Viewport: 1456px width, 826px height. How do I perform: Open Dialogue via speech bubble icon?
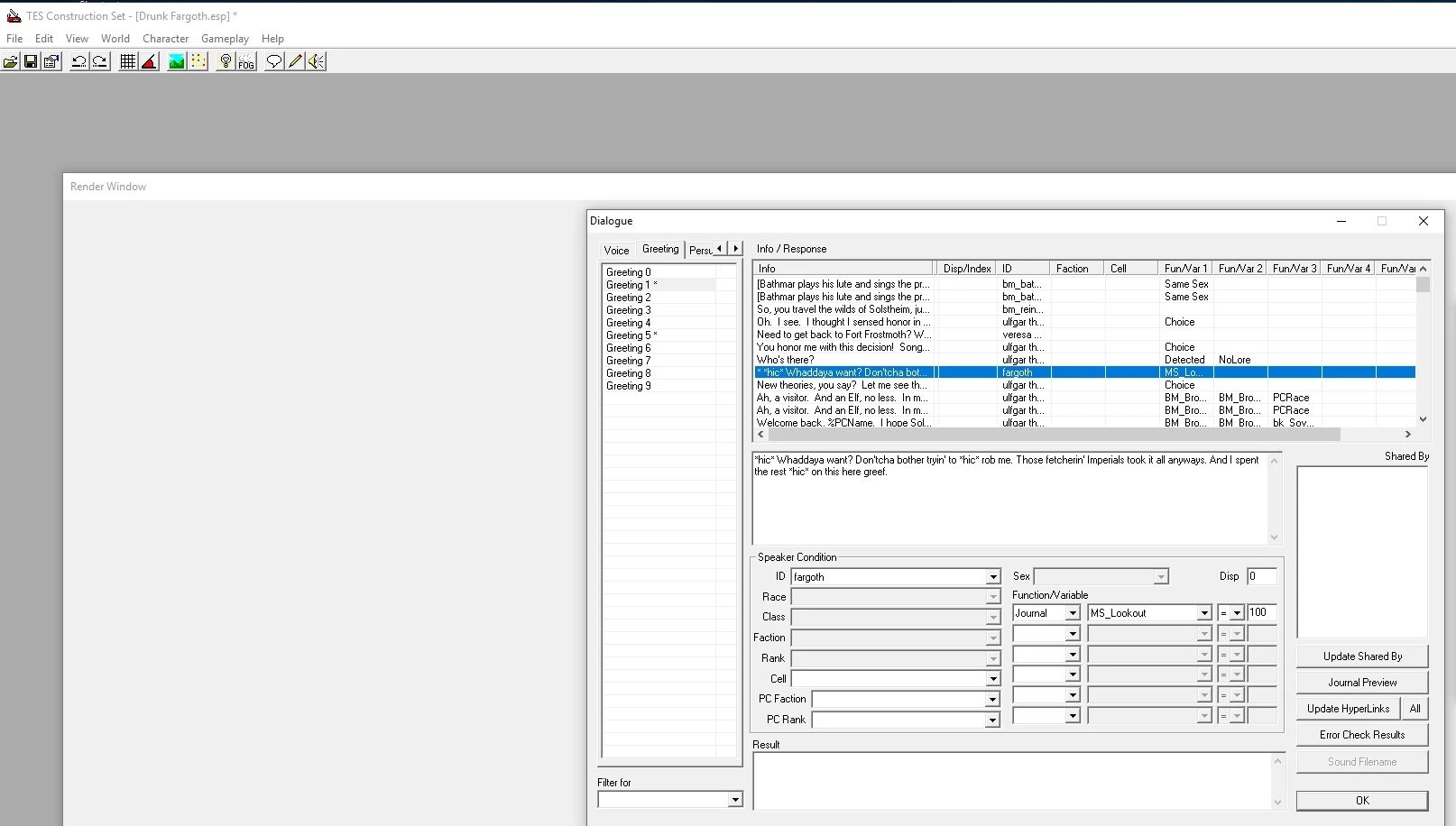click(x=274, y=61)
